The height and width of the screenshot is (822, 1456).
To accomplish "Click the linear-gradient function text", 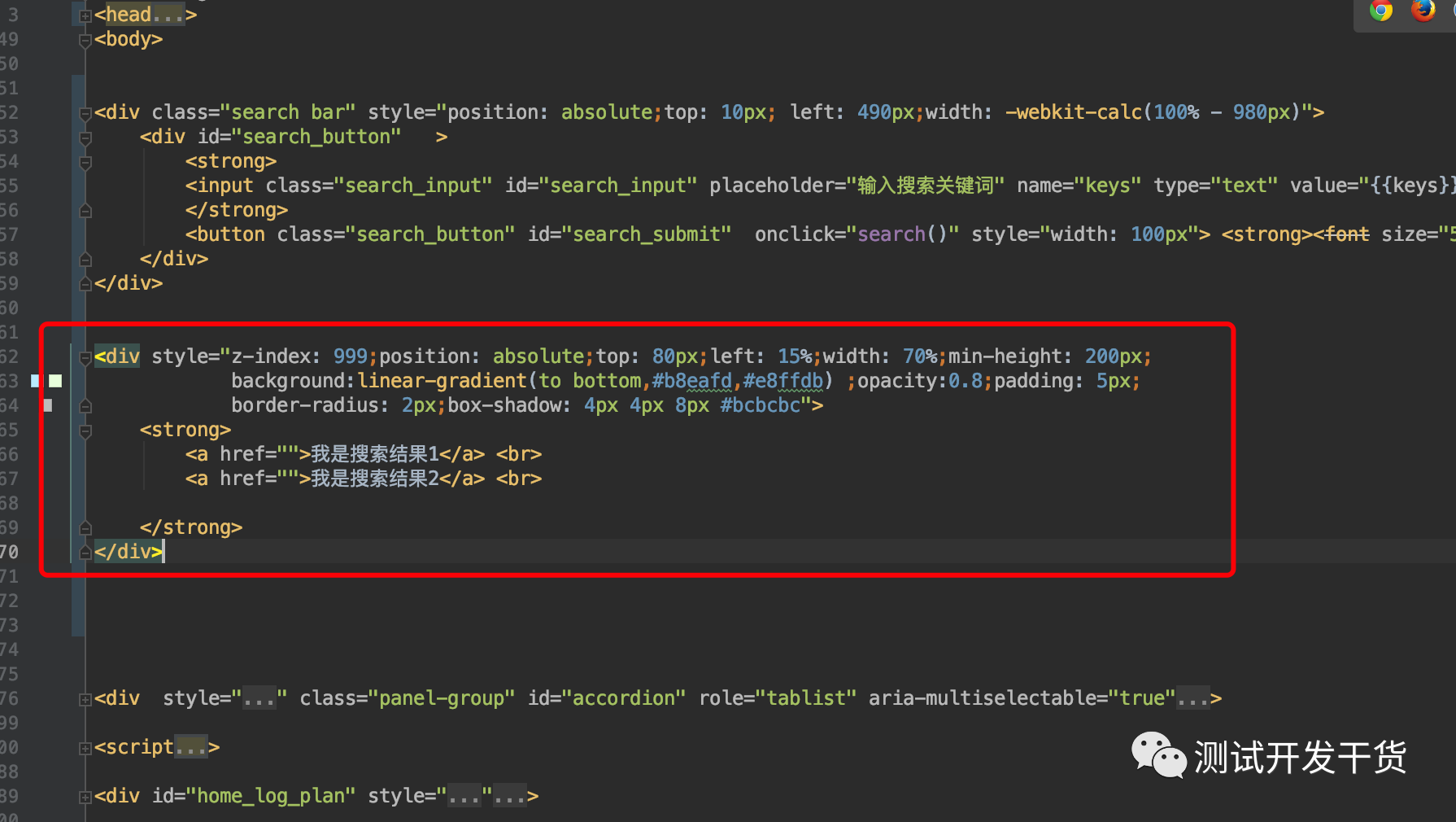I will (442, 381).
